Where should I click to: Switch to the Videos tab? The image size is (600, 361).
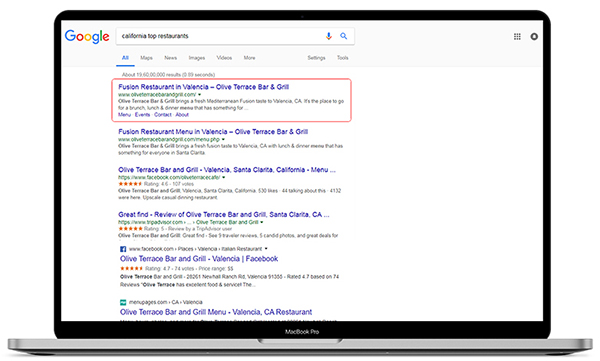click(x=224, y=58)
